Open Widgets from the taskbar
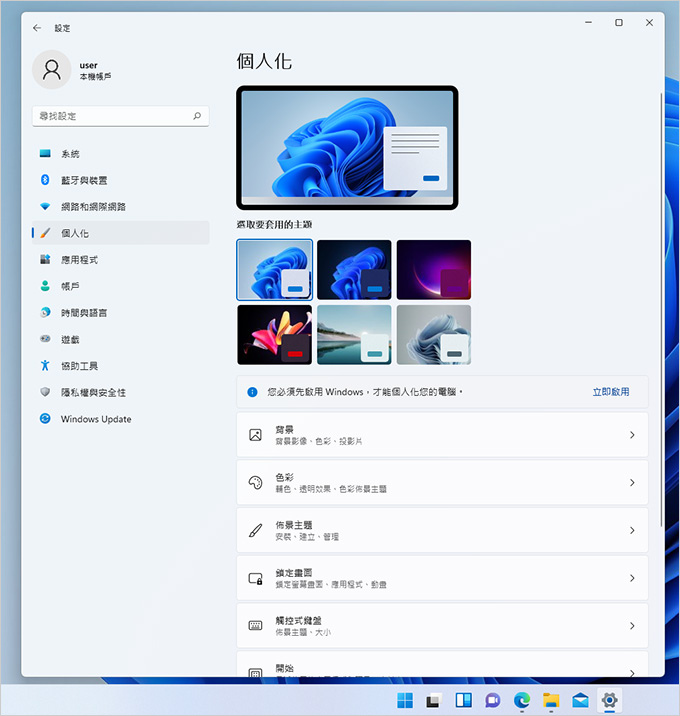Screen dimensions: 680x716 (464, 700)
